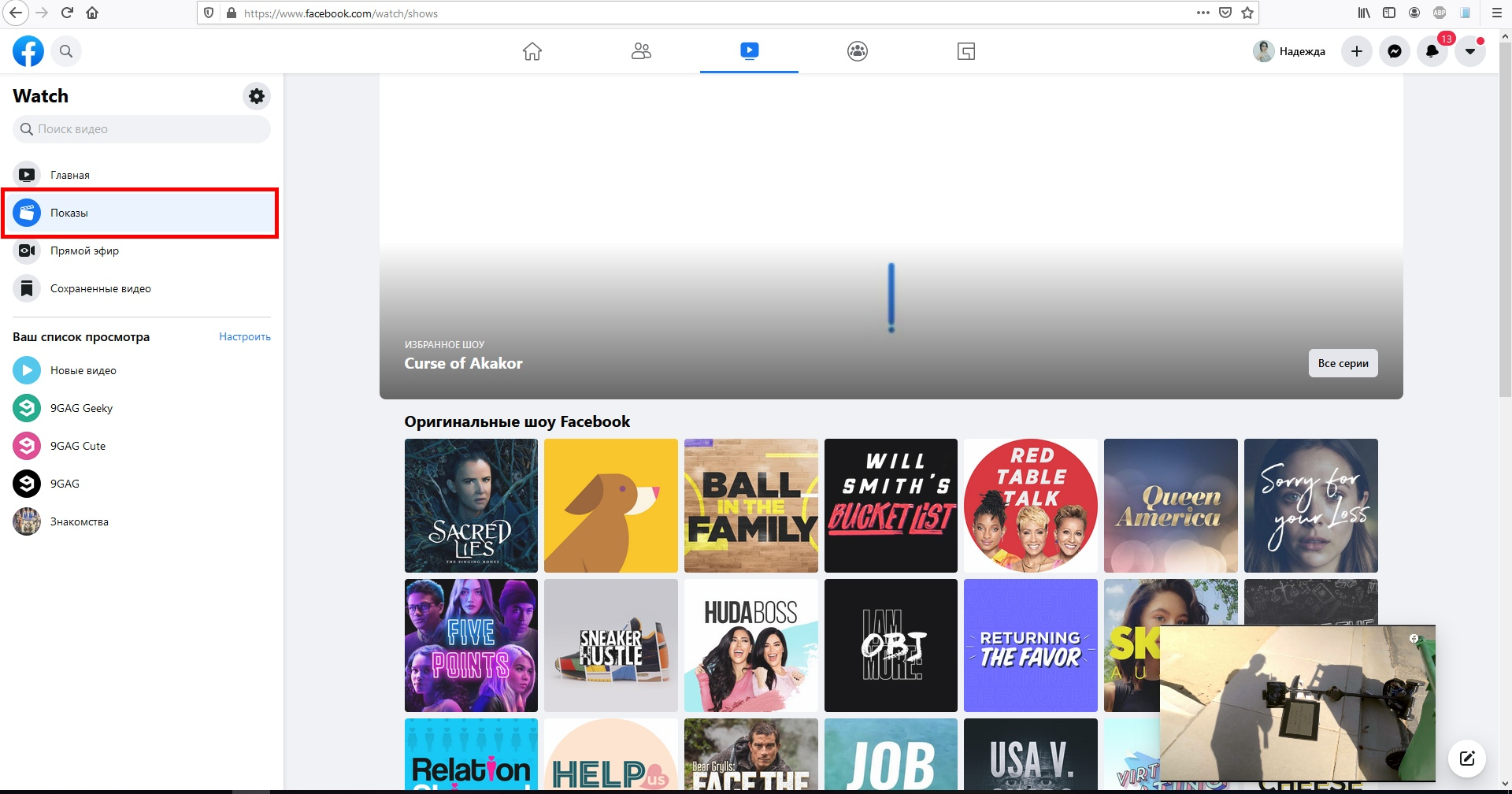
Task: Click the Pocket save icon
Action: click(1225, 13)
